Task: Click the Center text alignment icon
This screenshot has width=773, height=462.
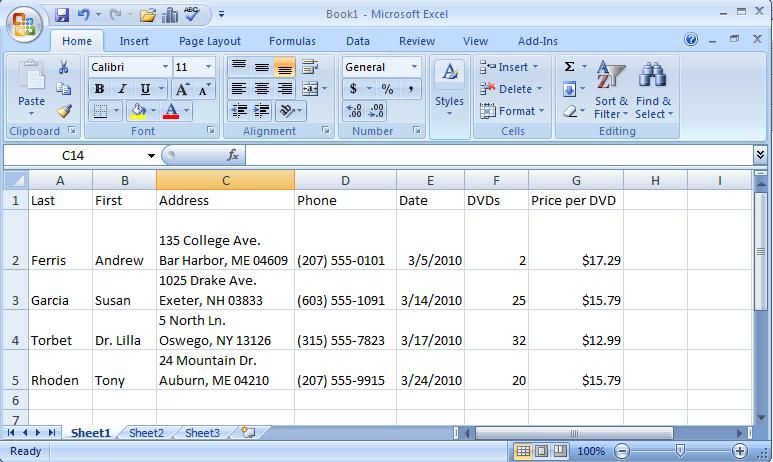Action: coord(261,89)
